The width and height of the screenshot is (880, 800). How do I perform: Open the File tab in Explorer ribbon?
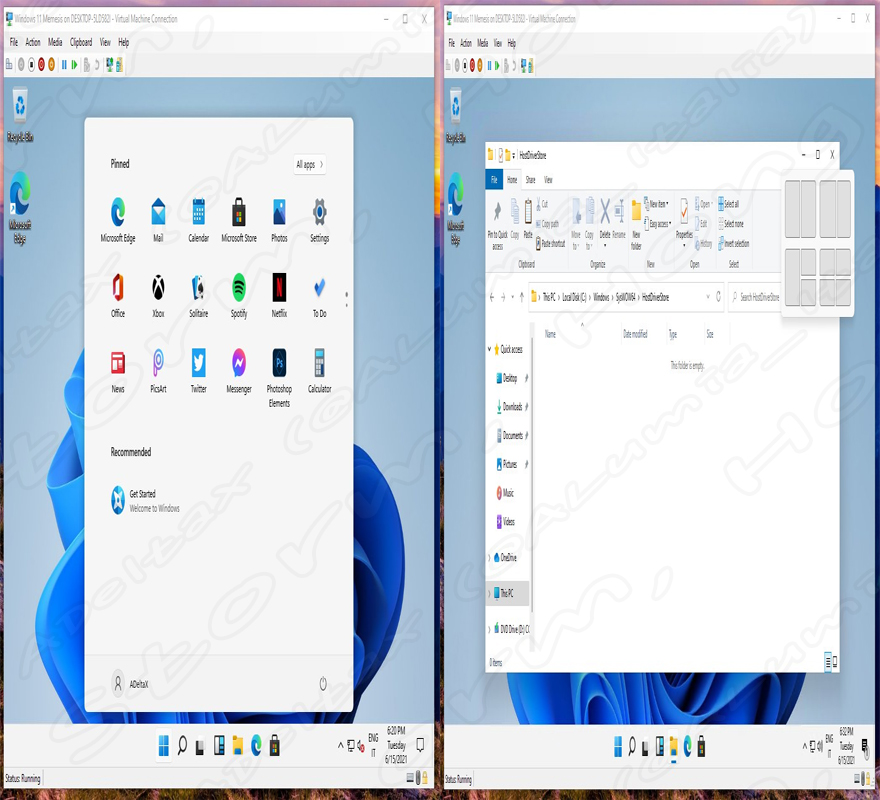(x=494, y=180)
